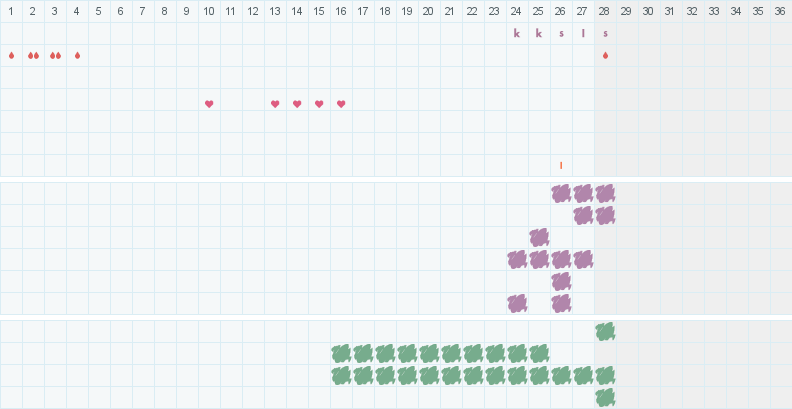The width and height of the screenshot is (792, 409).
Task: Select day 36 column header
Action: pyautogui.click(x=780, y=11)
